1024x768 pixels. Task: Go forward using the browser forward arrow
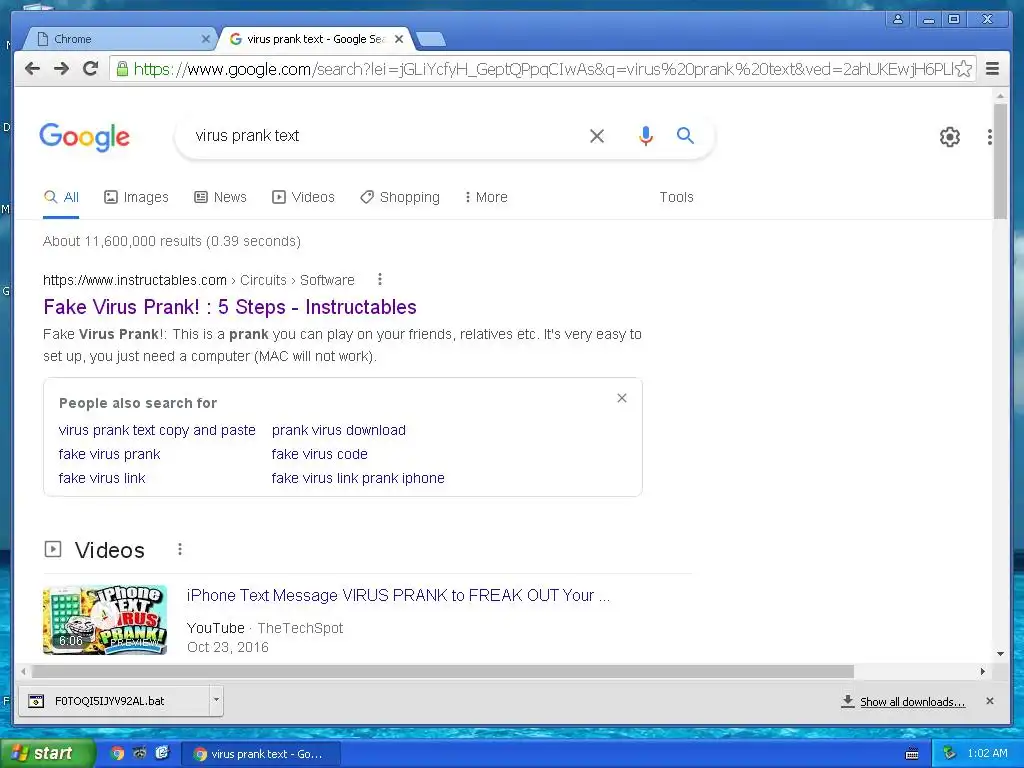pos(61,69)
